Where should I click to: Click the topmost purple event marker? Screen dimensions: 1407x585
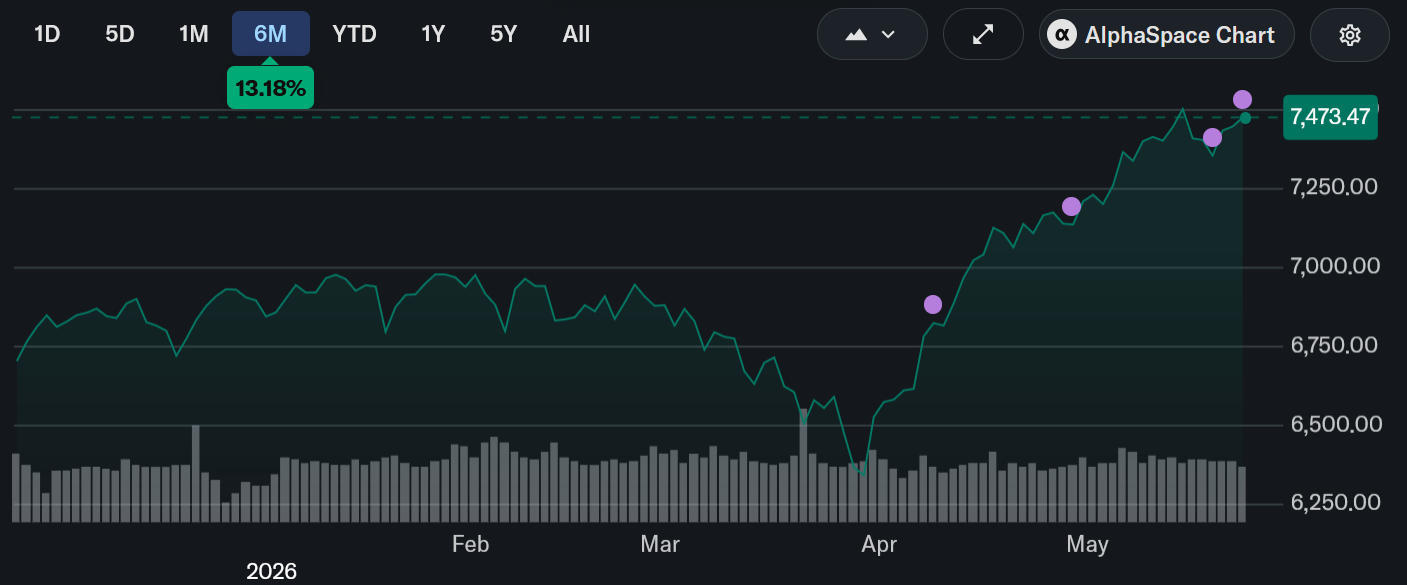click(1242, 99)
